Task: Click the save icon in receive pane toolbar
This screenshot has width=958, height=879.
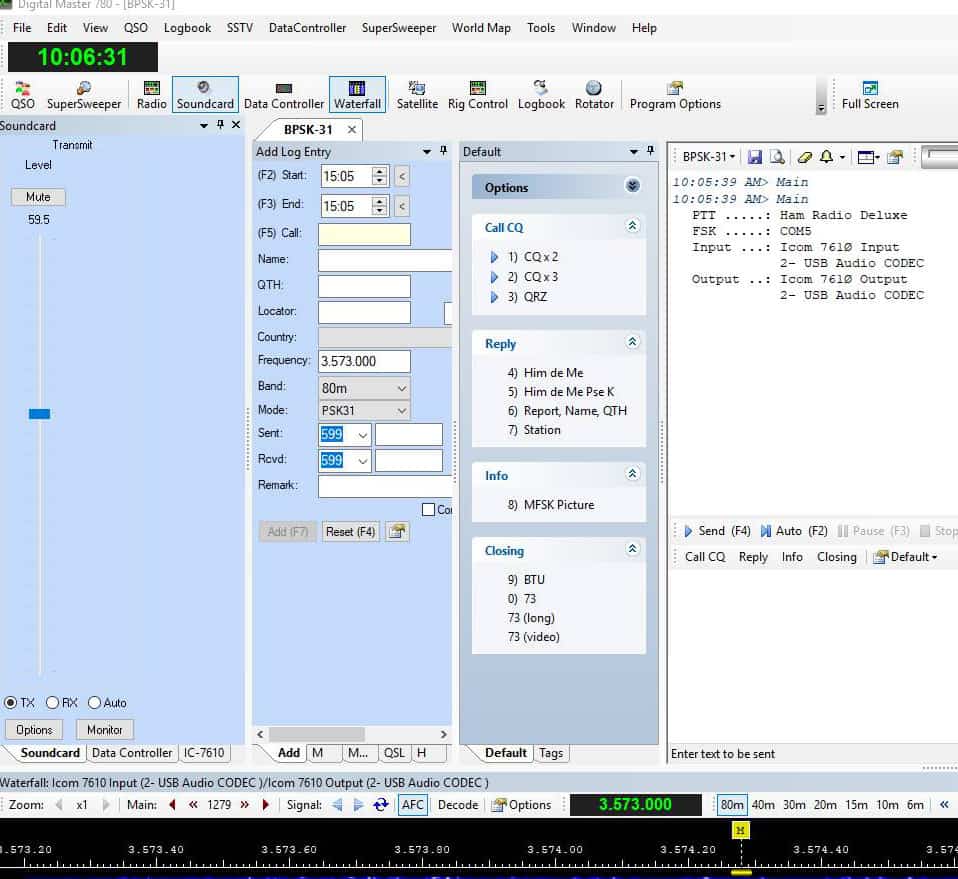Action: tap(755, 157)
